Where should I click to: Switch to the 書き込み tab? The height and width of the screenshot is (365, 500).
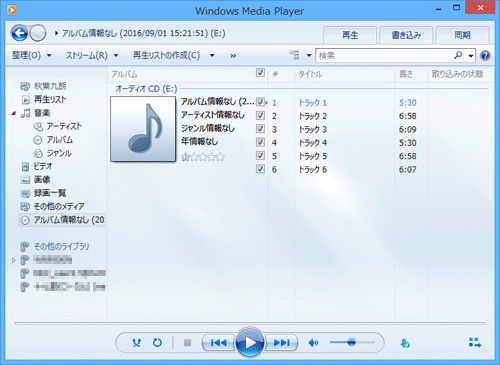click(406, 35)
